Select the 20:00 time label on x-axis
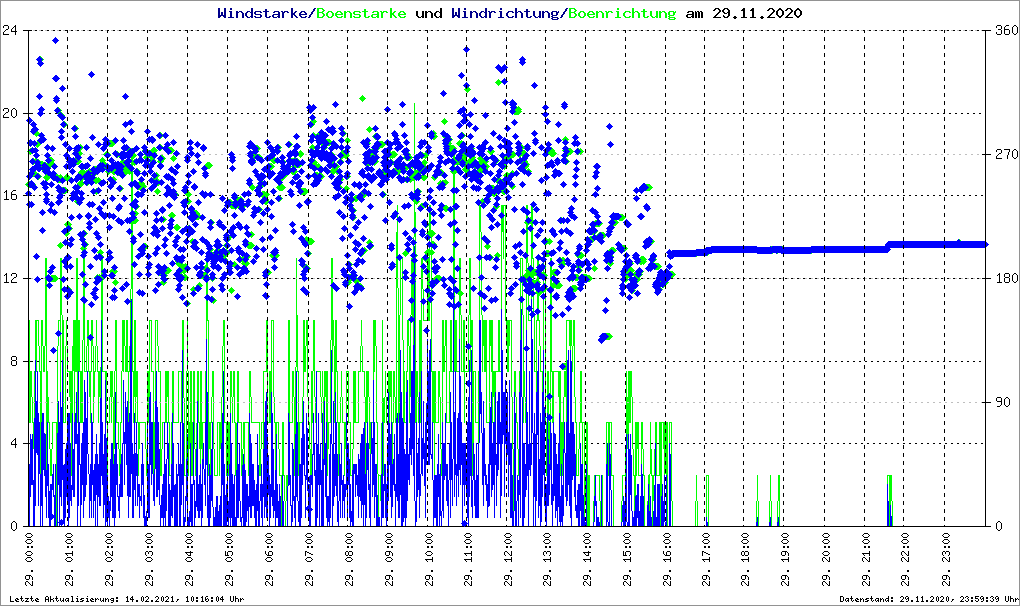1020x606 pixels. (x=827, y=560)
